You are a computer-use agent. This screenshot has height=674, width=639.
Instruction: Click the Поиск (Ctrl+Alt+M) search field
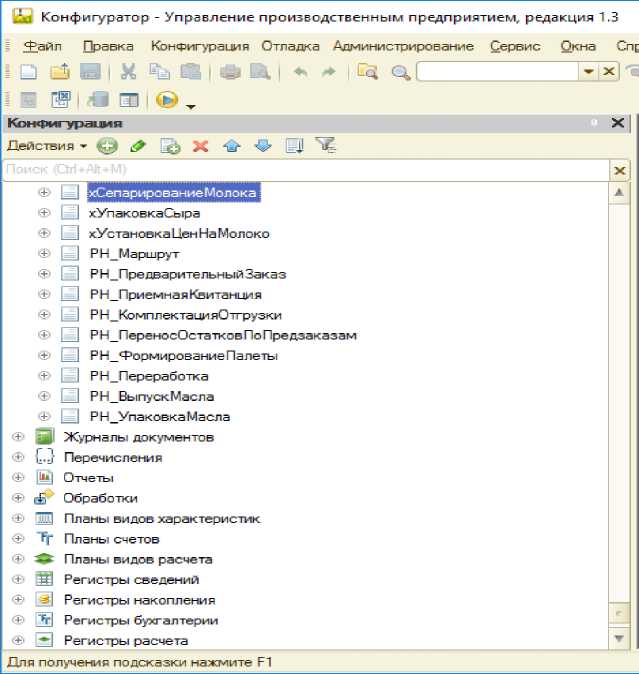click(x=300, y=170)
